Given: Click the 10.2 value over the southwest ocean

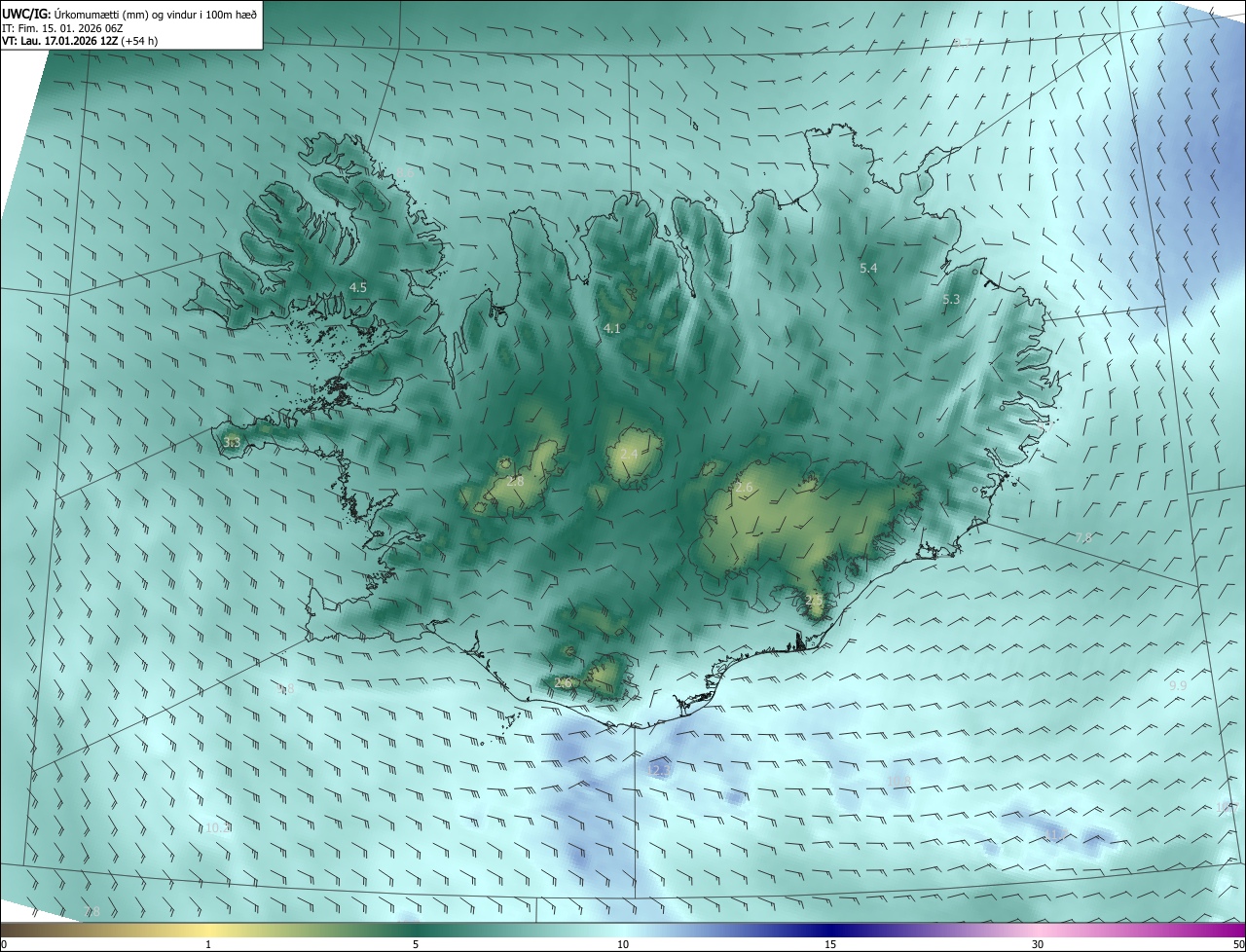Looking at the screenshot, I should tap(218, 828).
